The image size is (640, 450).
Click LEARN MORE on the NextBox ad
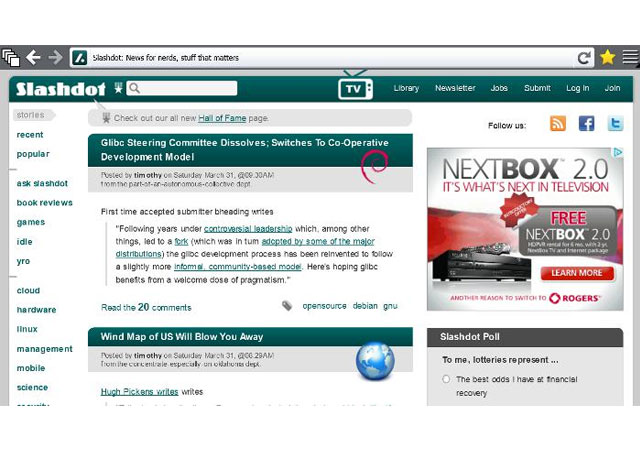tap(577, 273)
